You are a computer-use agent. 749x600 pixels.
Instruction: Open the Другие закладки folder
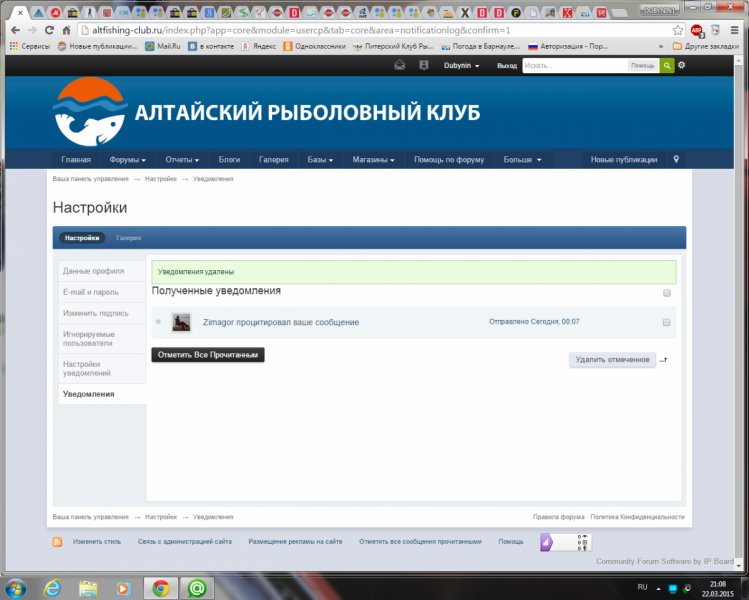(x=706, y=46)
